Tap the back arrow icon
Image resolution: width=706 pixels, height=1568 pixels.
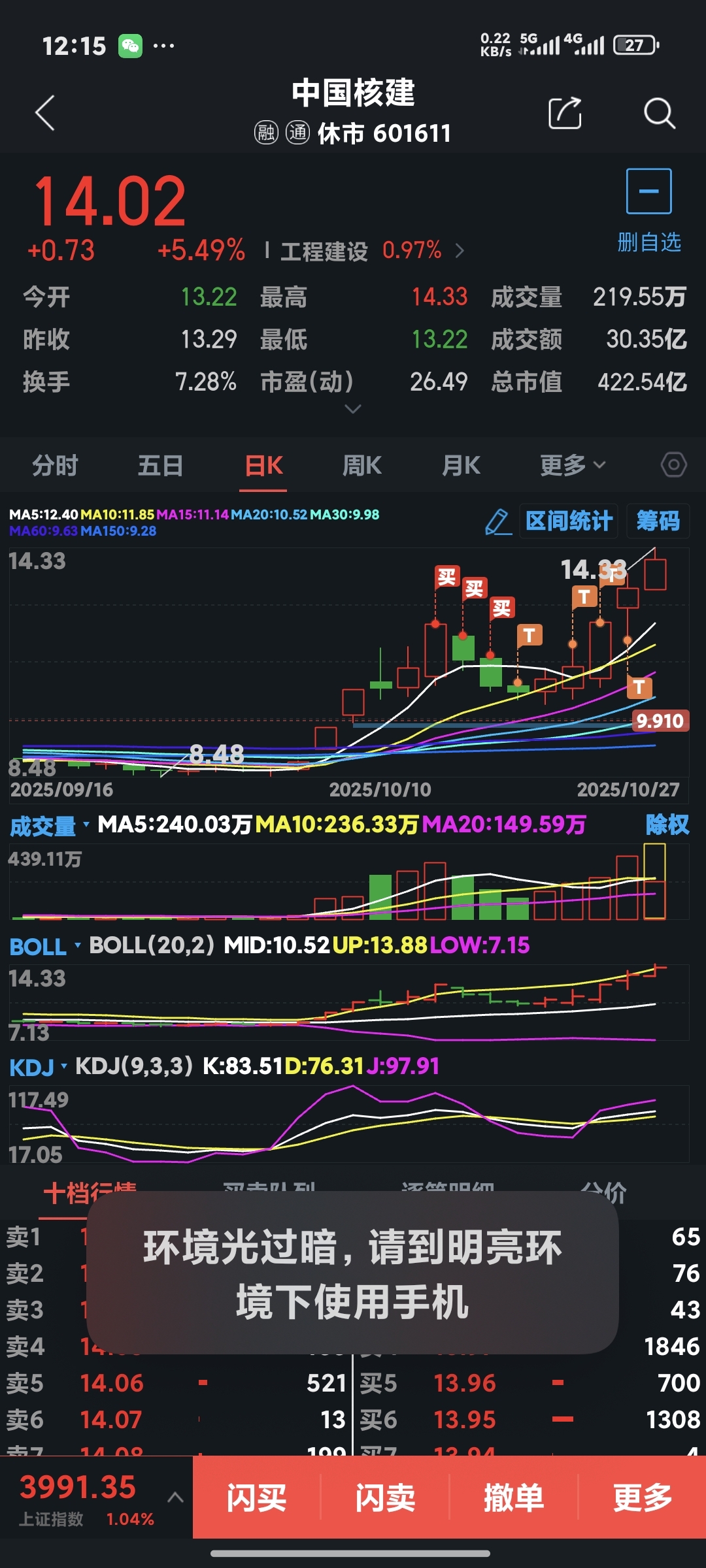coord(44,113)
